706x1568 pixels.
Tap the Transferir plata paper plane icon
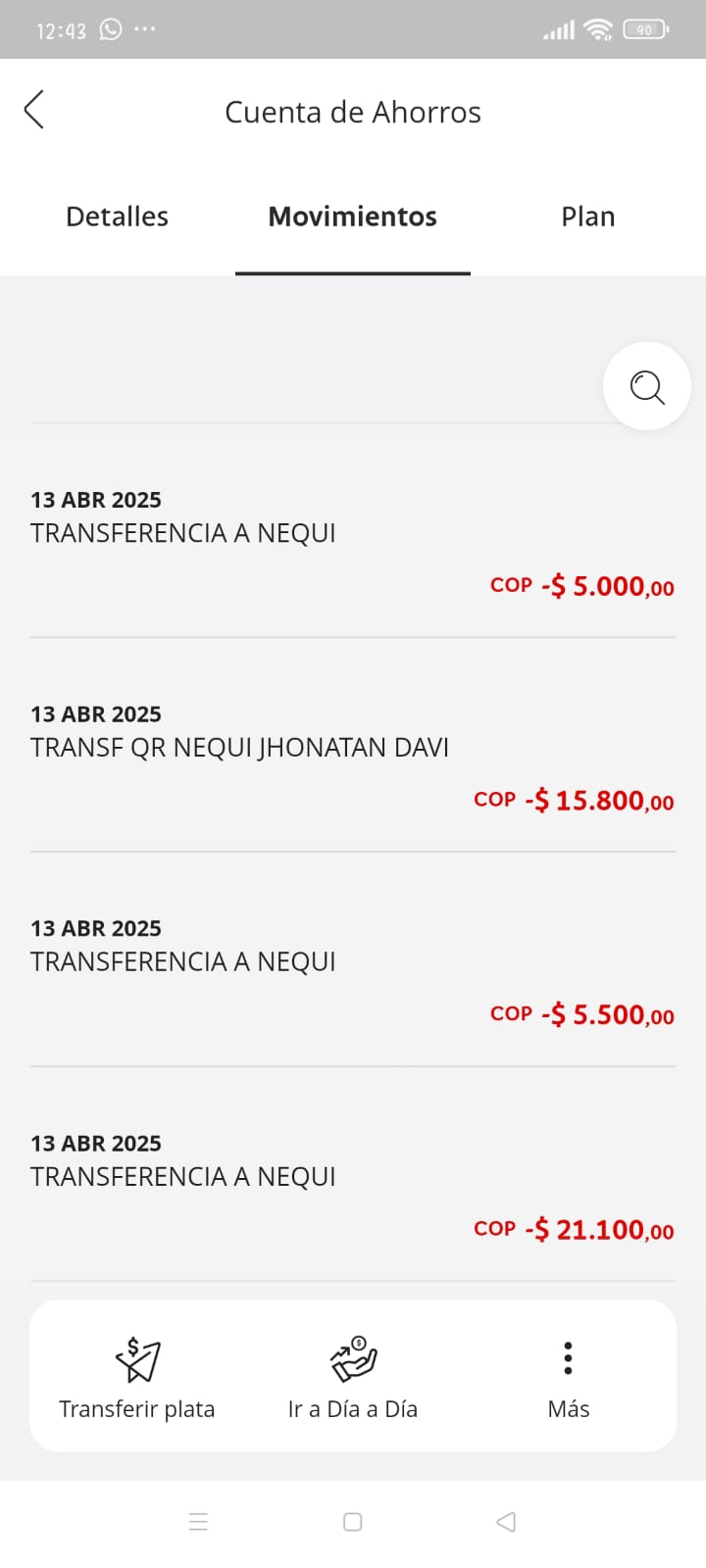137,1359
